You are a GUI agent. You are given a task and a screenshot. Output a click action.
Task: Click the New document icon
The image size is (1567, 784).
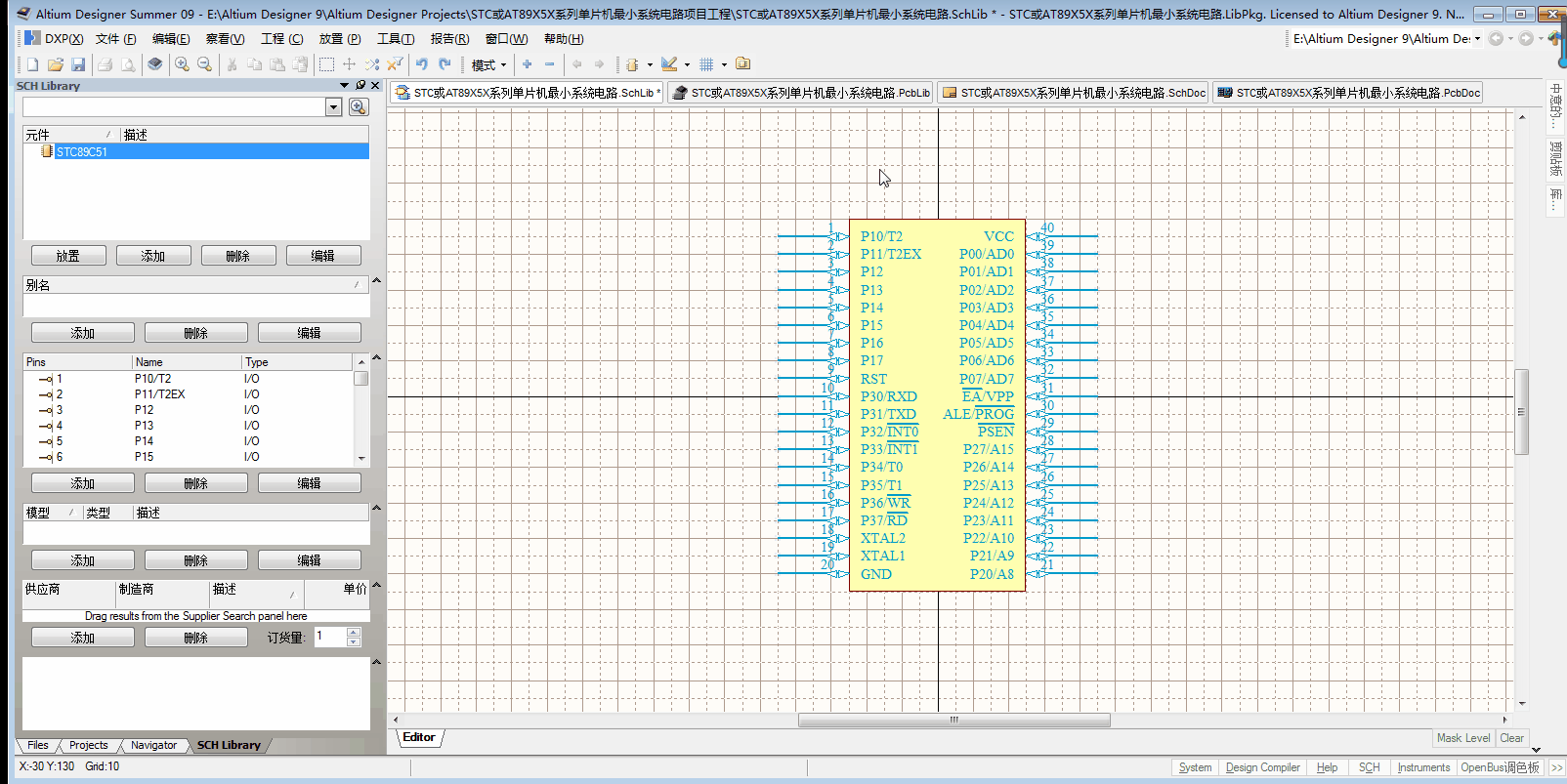pos(32,64)
